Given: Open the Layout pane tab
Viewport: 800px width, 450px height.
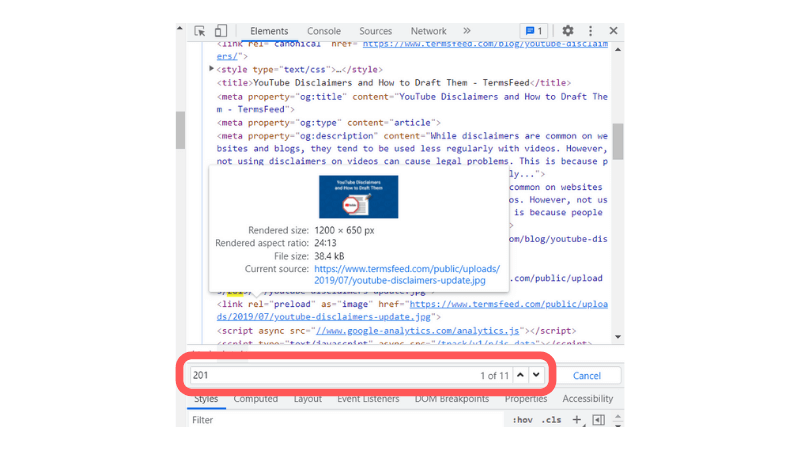Looking at the screenshot, I should 308,399.
